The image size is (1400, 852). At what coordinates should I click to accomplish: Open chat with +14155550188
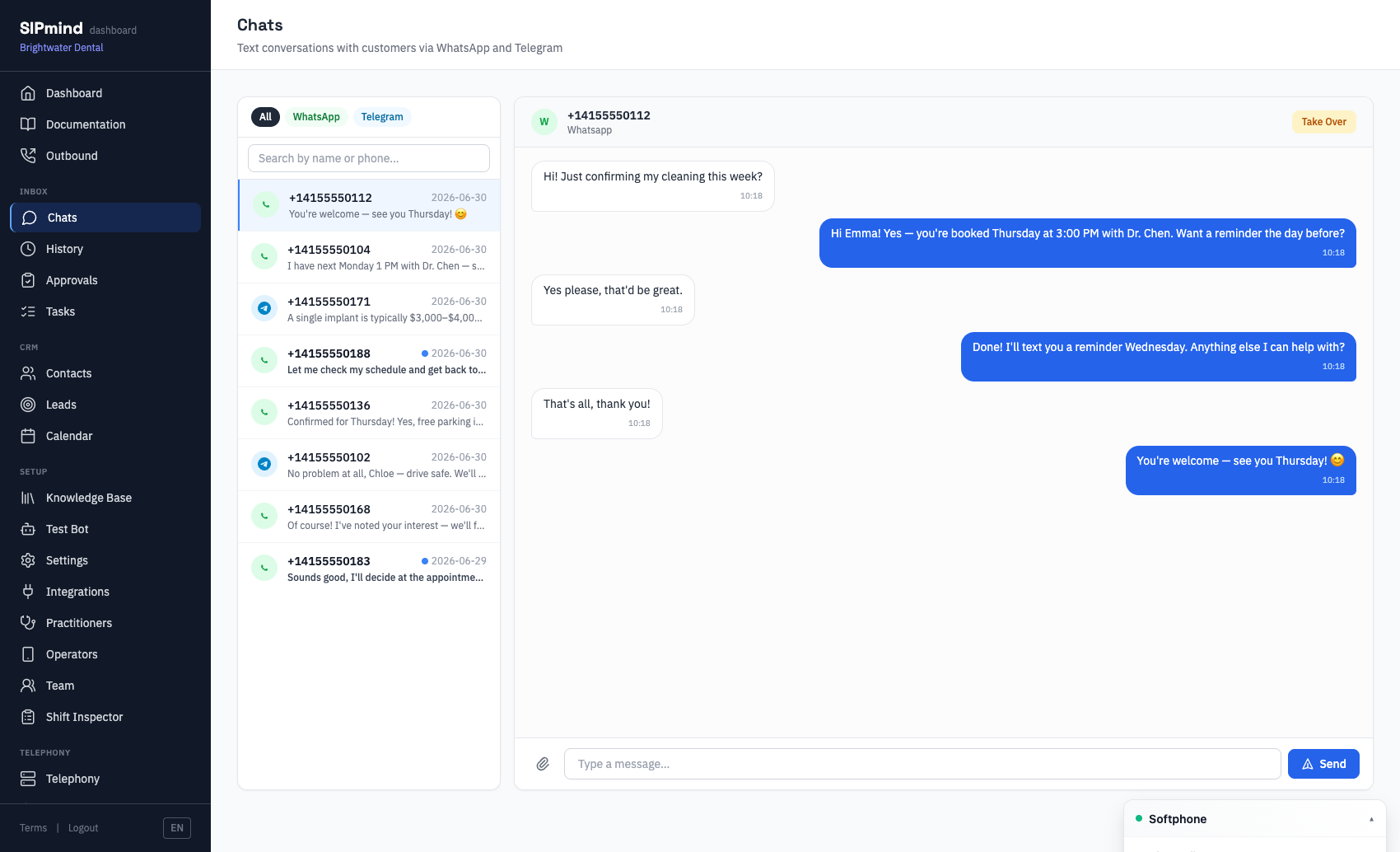click(x=369, y=361)
